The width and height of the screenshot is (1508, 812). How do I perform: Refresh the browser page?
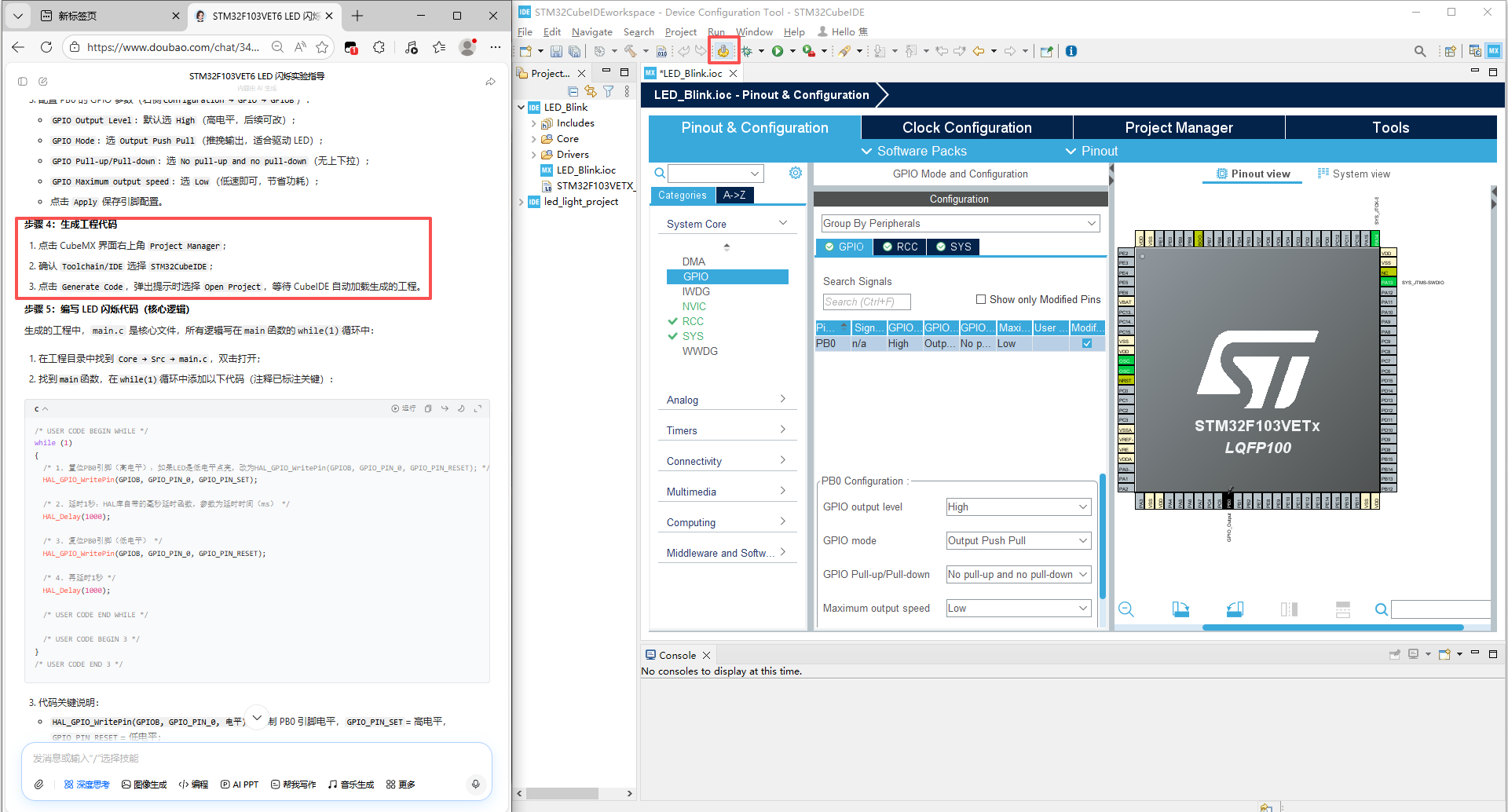click(x=46, y=47)
